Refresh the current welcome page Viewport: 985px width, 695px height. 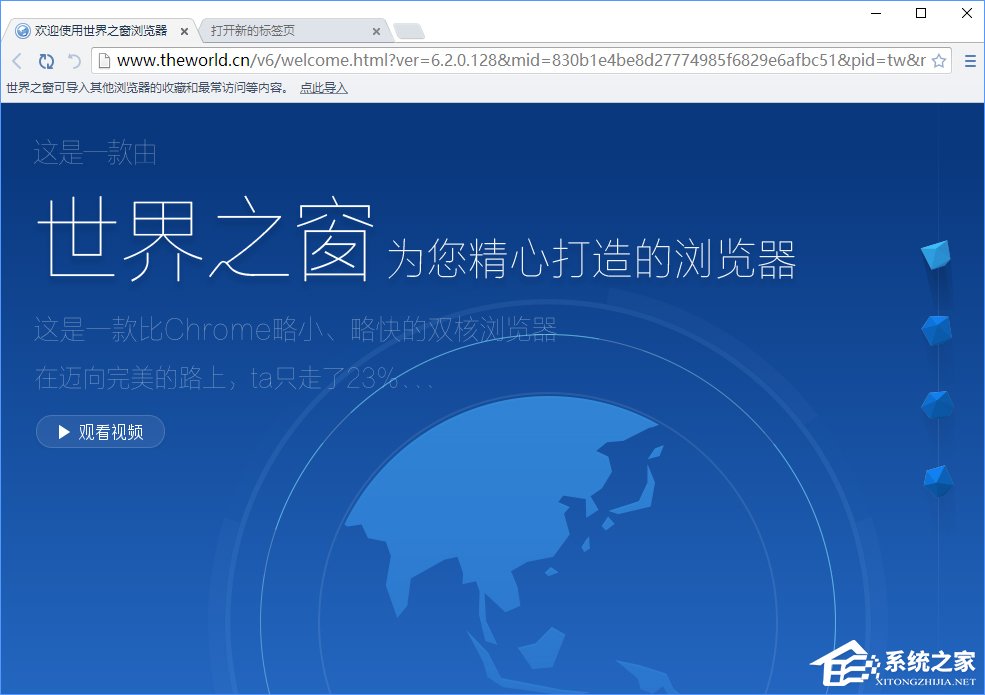click(47, 61)
